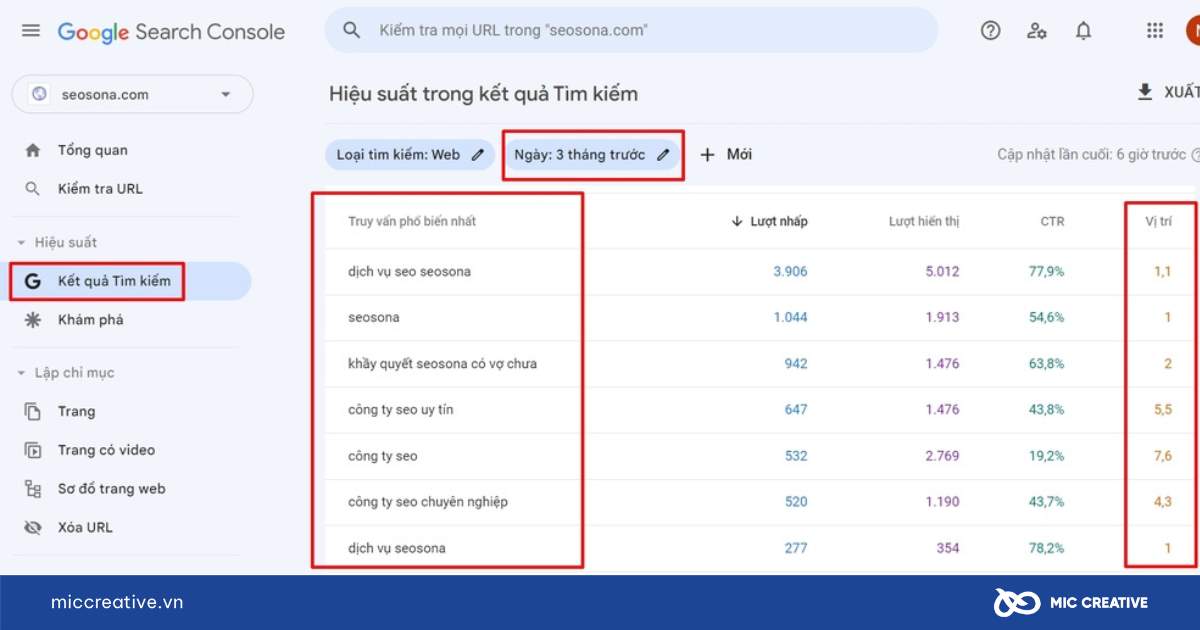Select query dịch vụ seo seosona
1200x630 pixels.
click(409, 271)
